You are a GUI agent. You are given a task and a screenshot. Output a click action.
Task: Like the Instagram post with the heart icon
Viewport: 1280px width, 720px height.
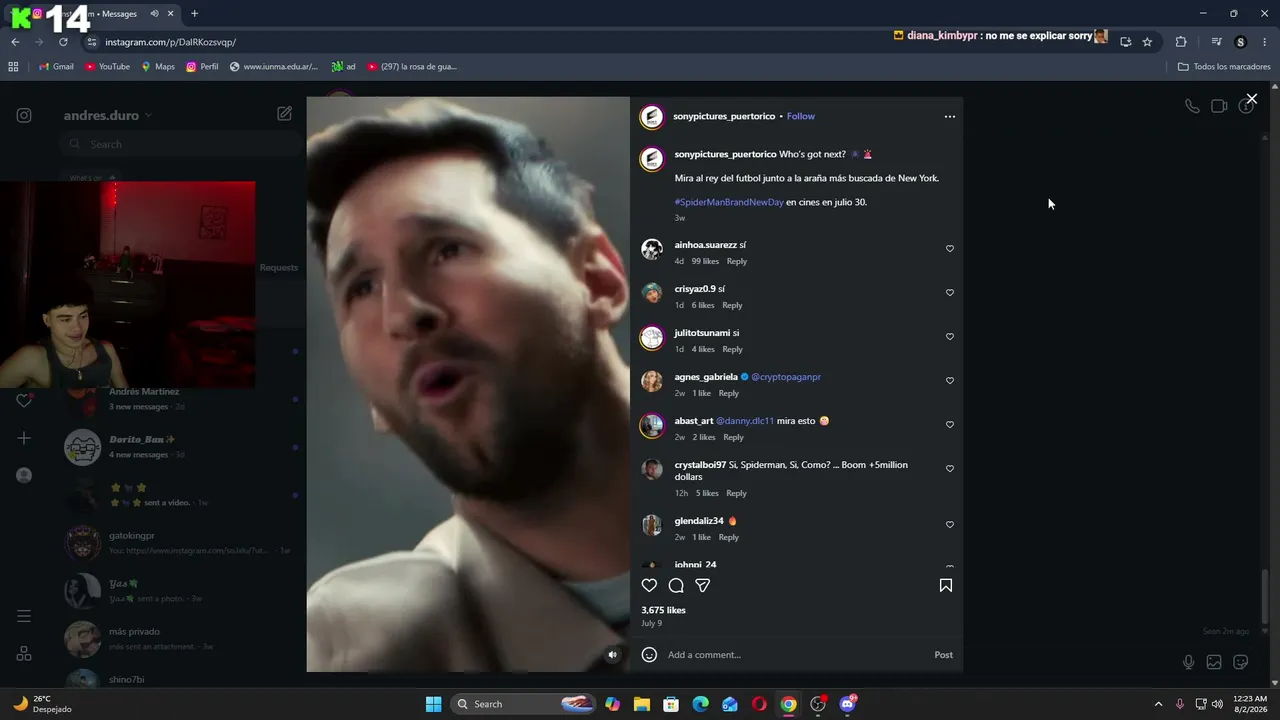click(x=649, y=585)
